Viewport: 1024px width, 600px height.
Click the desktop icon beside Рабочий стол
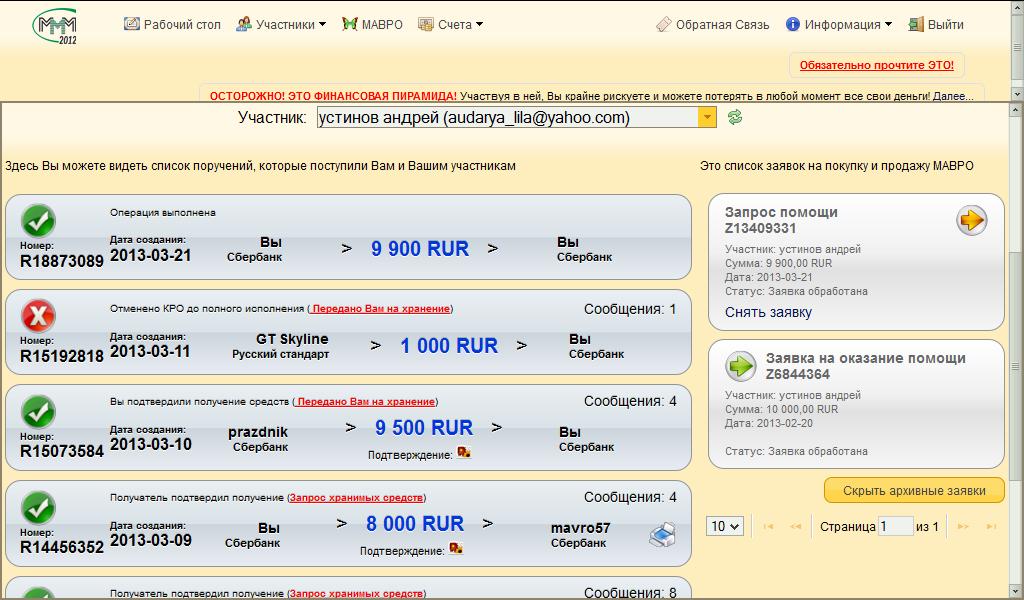(x=132, y=24)
